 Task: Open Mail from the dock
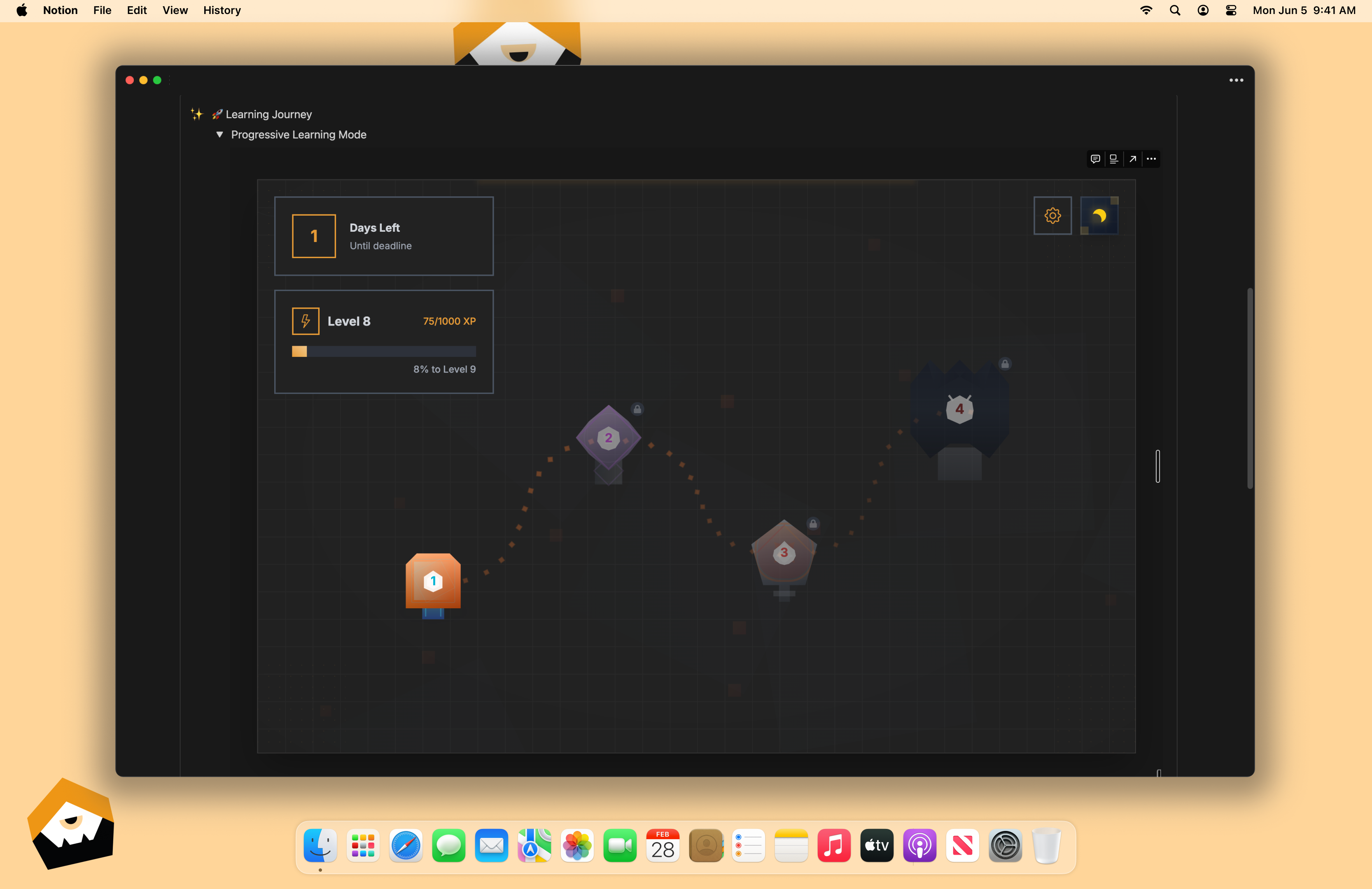[x=491, y=845]
